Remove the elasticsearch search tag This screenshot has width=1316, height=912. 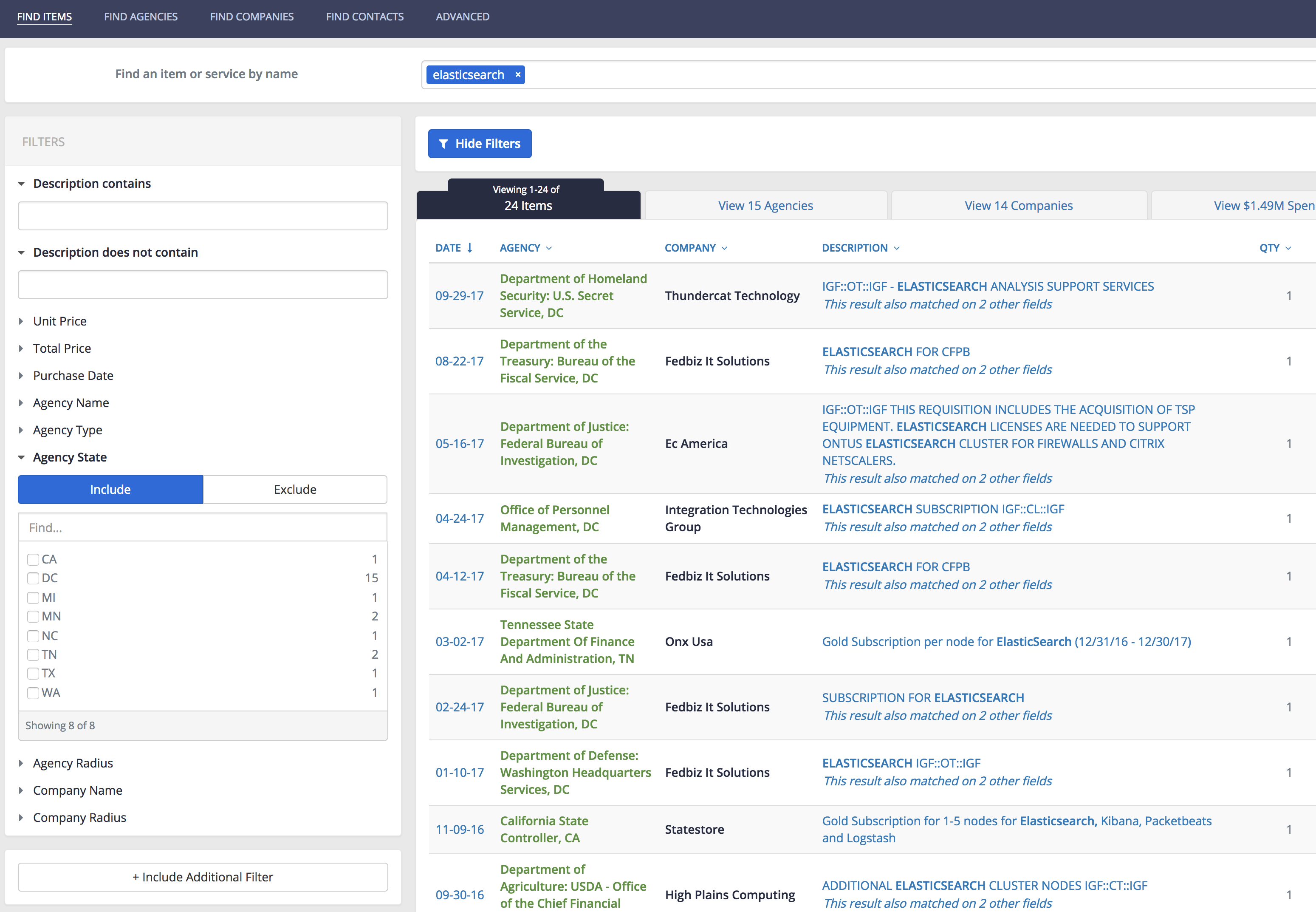click(x=517, y=74)
